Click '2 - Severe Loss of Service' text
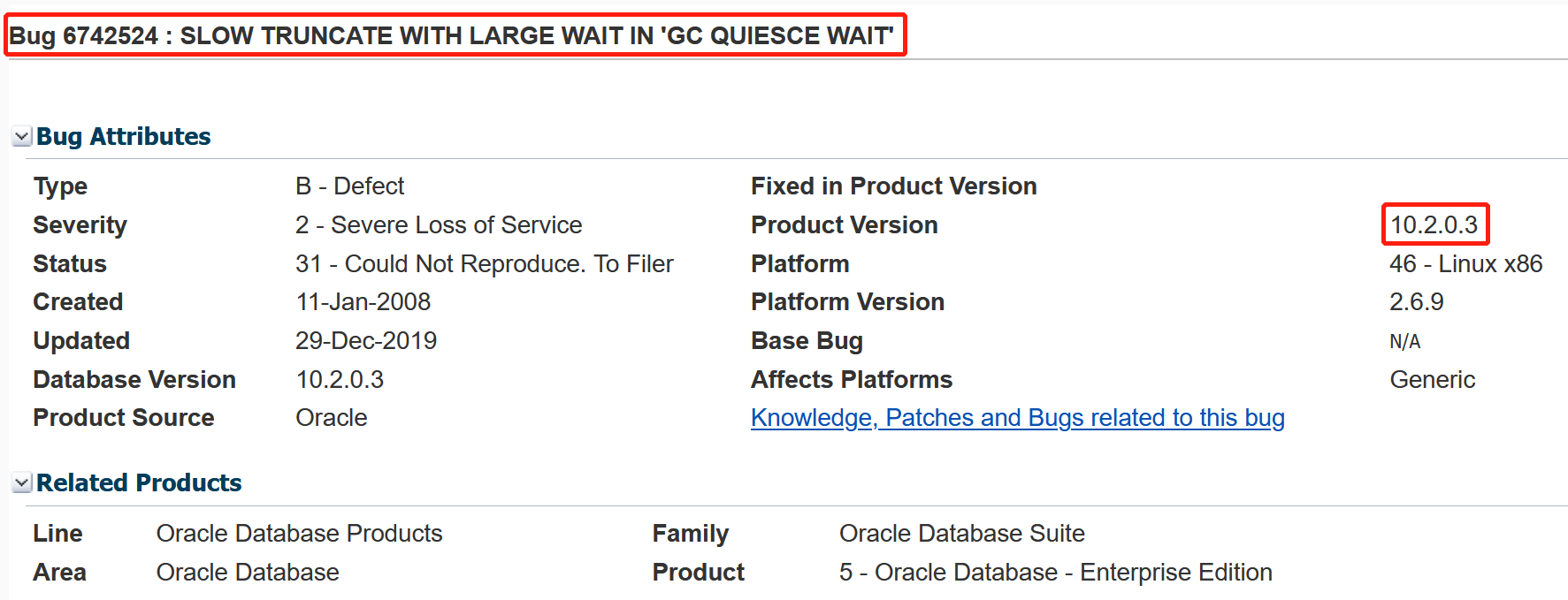The image size is (1568, 600). pyautogui.click(x=439, y=225)
